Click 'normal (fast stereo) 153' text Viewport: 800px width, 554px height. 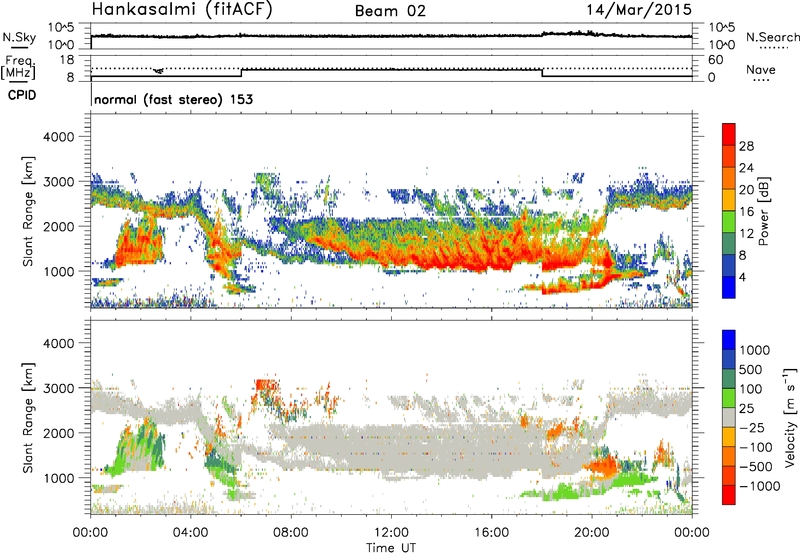[173, 99]
